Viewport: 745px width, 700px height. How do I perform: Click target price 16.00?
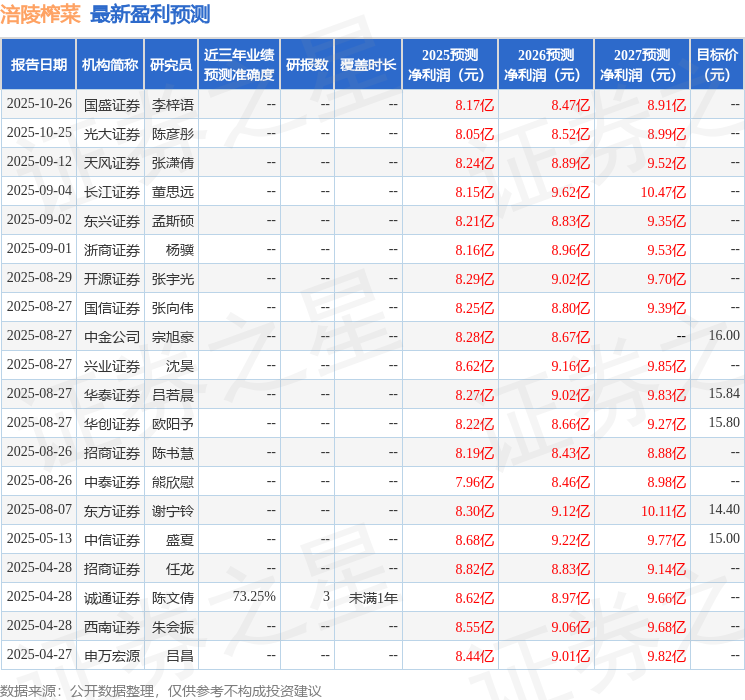tap(724, 336)
